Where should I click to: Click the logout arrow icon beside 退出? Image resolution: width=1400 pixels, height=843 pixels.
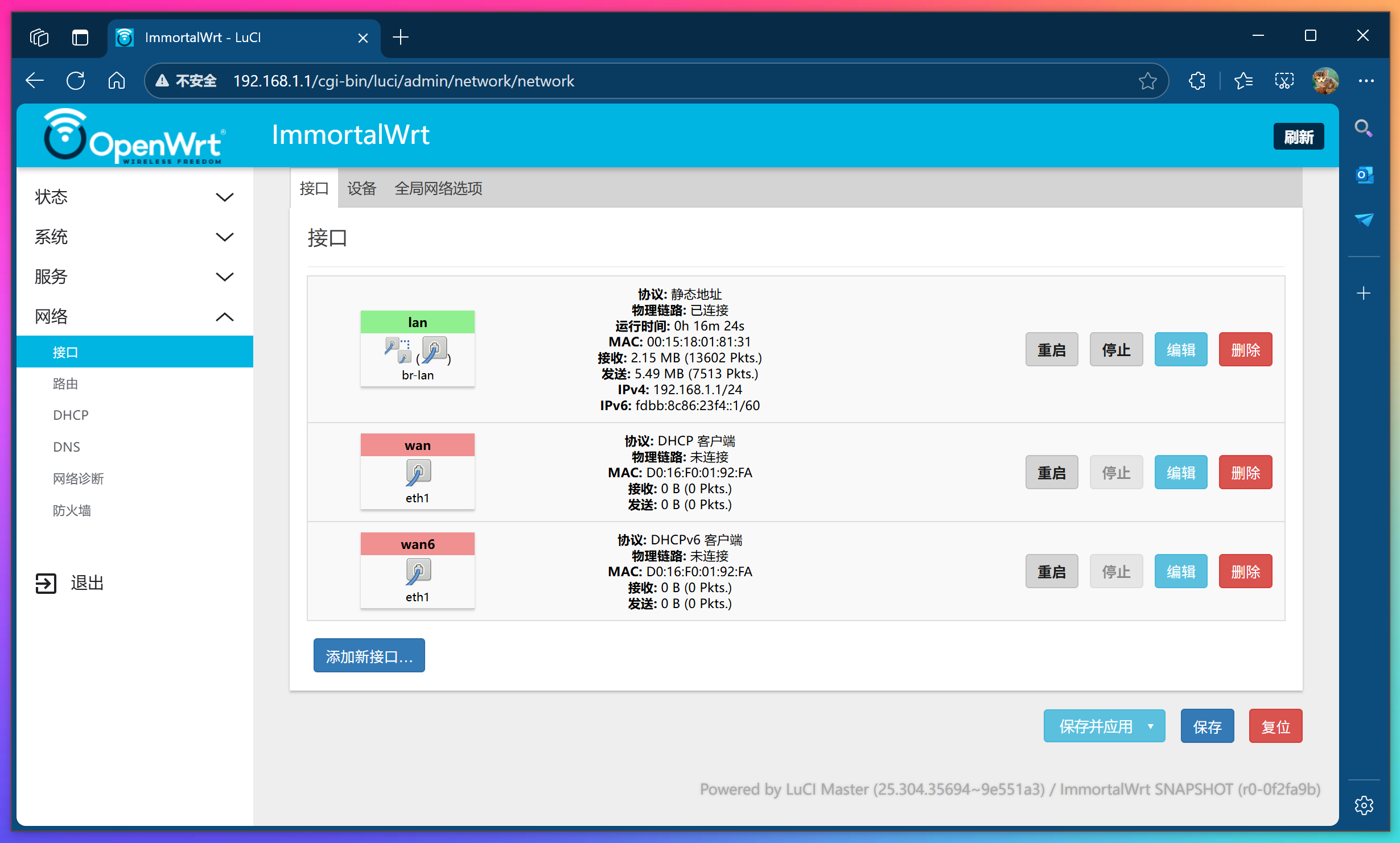pos(46,583)
